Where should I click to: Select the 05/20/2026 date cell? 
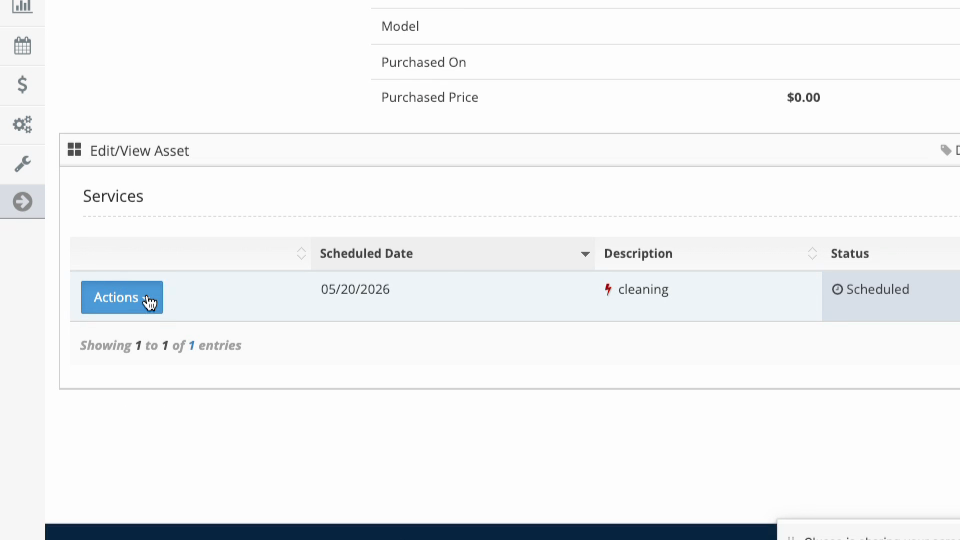click(x=355, y=289)
